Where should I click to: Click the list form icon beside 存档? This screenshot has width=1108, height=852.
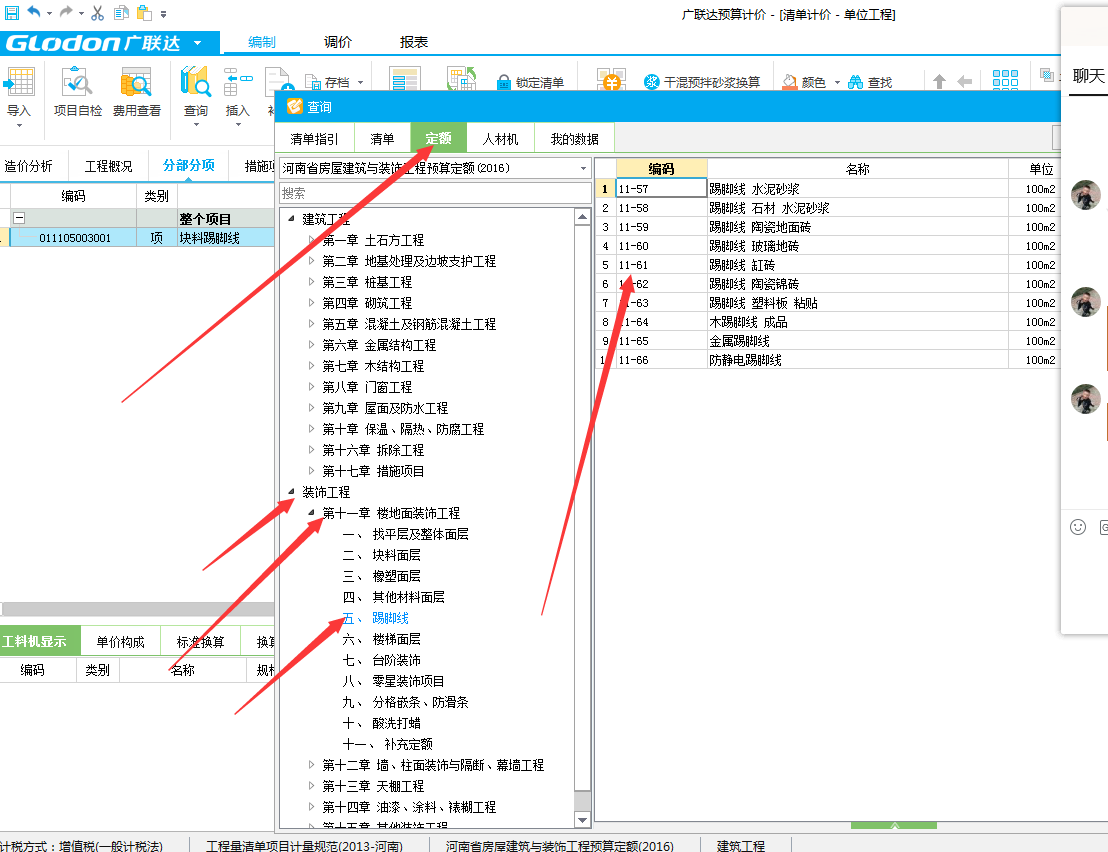click(405, 79)
